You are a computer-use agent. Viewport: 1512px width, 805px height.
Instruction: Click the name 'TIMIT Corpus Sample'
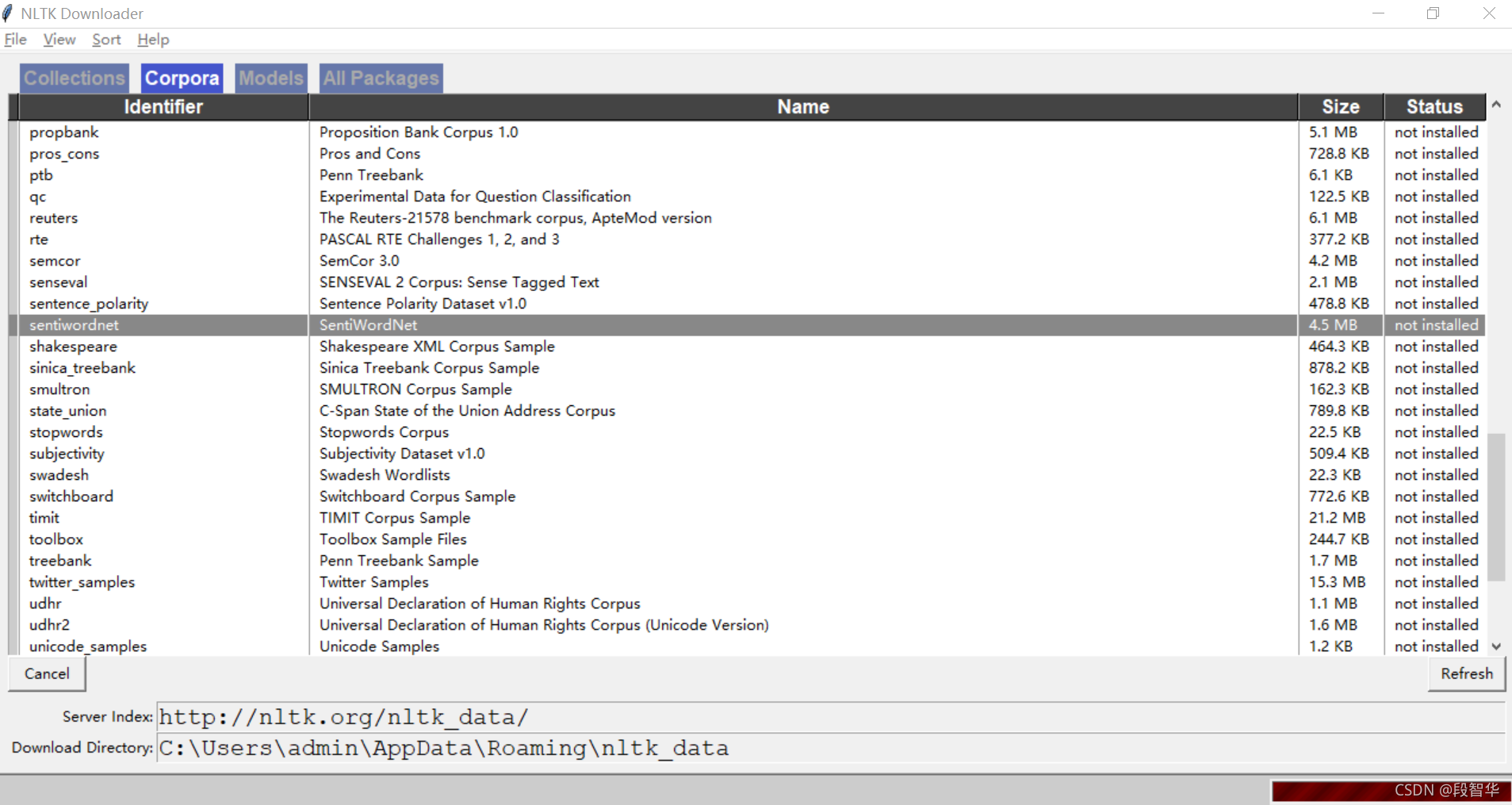[395, 518]
